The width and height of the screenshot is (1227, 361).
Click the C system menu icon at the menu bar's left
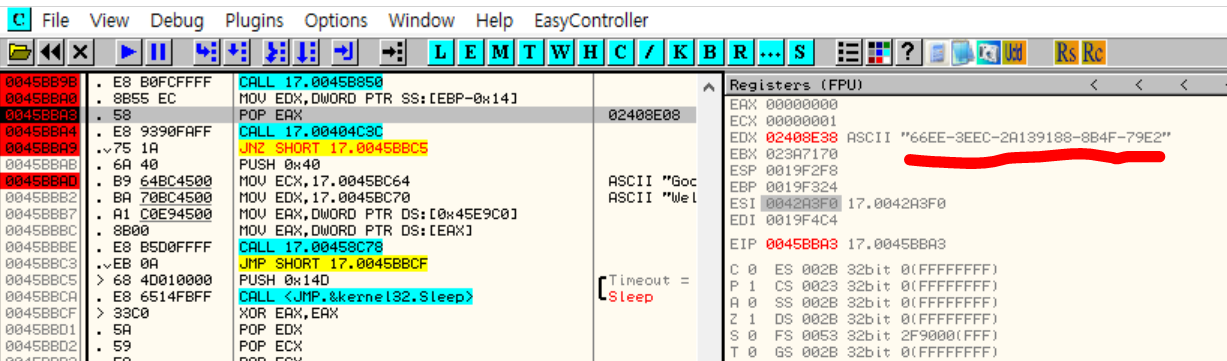point(20,19)
